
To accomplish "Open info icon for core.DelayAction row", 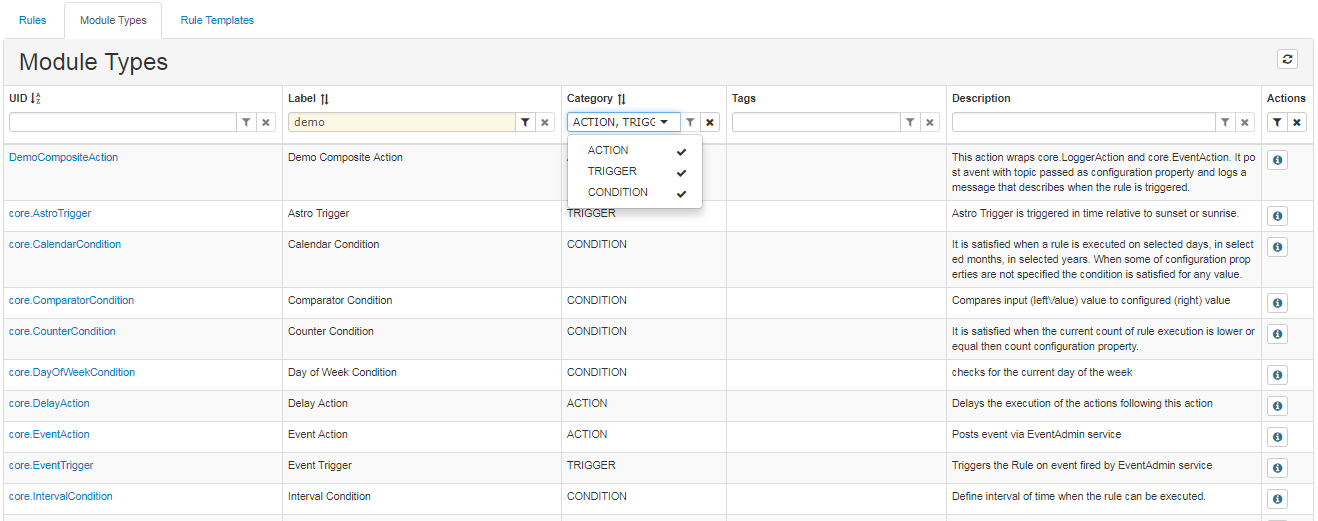I will click(1277, 406).
